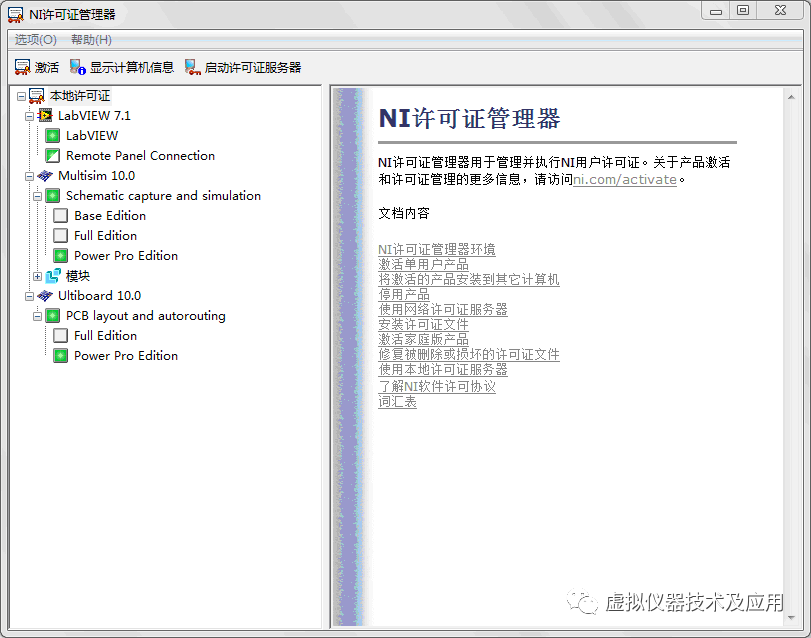This screenshot has height=638, width=811.
Task: Click the LabVIEW 7.1 product icon
Action: (45, 116)
